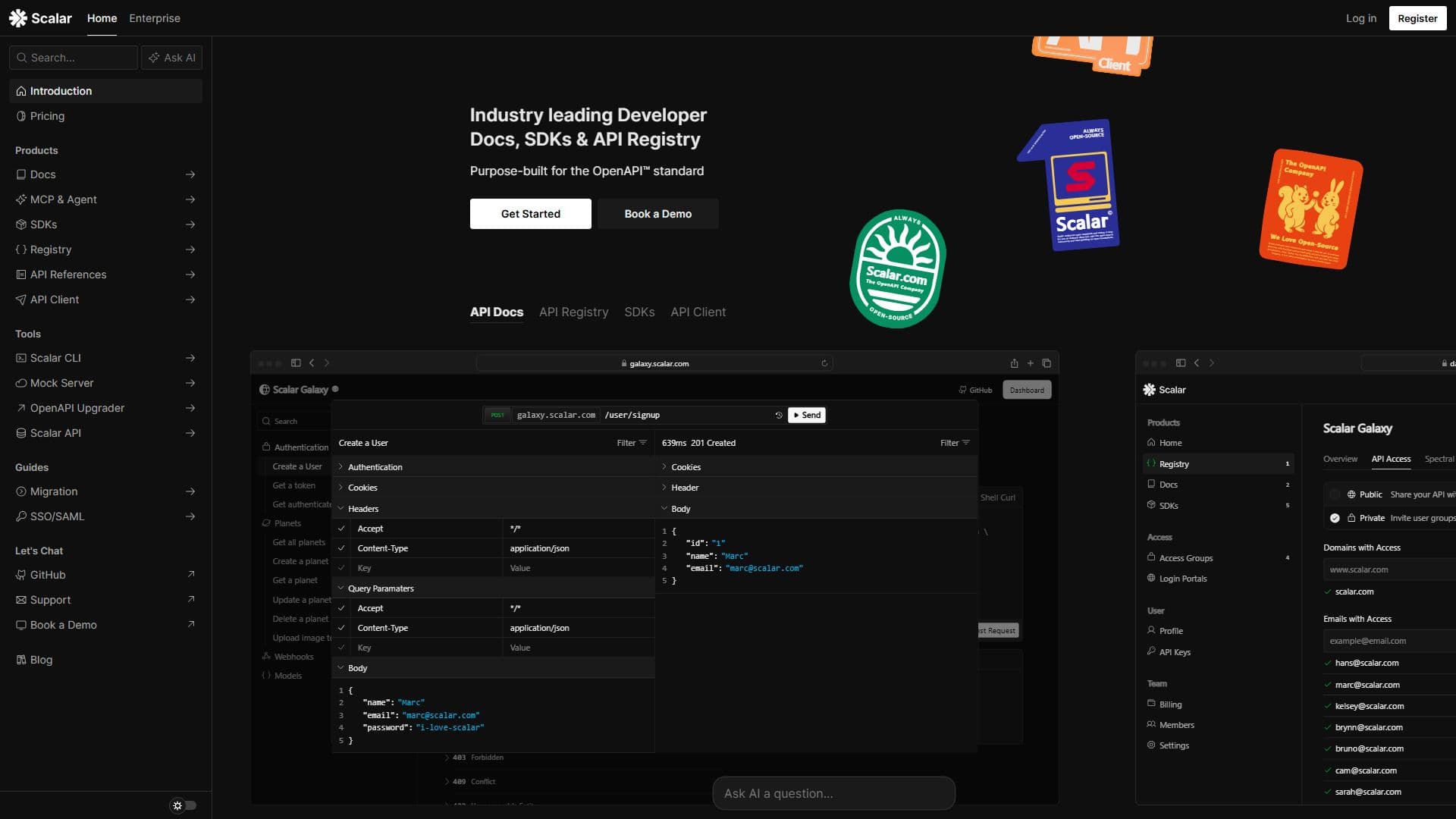Click the SDKs cube icon in sidebar
Screen dimensions: 1456x819
click(x=21, y=224)
